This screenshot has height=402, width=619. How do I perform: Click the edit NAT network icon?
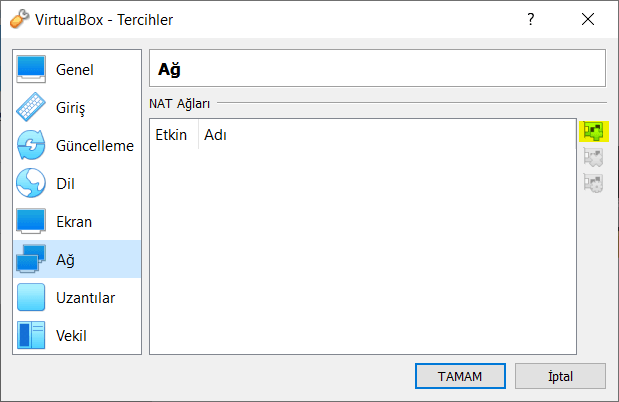point(594,183)
